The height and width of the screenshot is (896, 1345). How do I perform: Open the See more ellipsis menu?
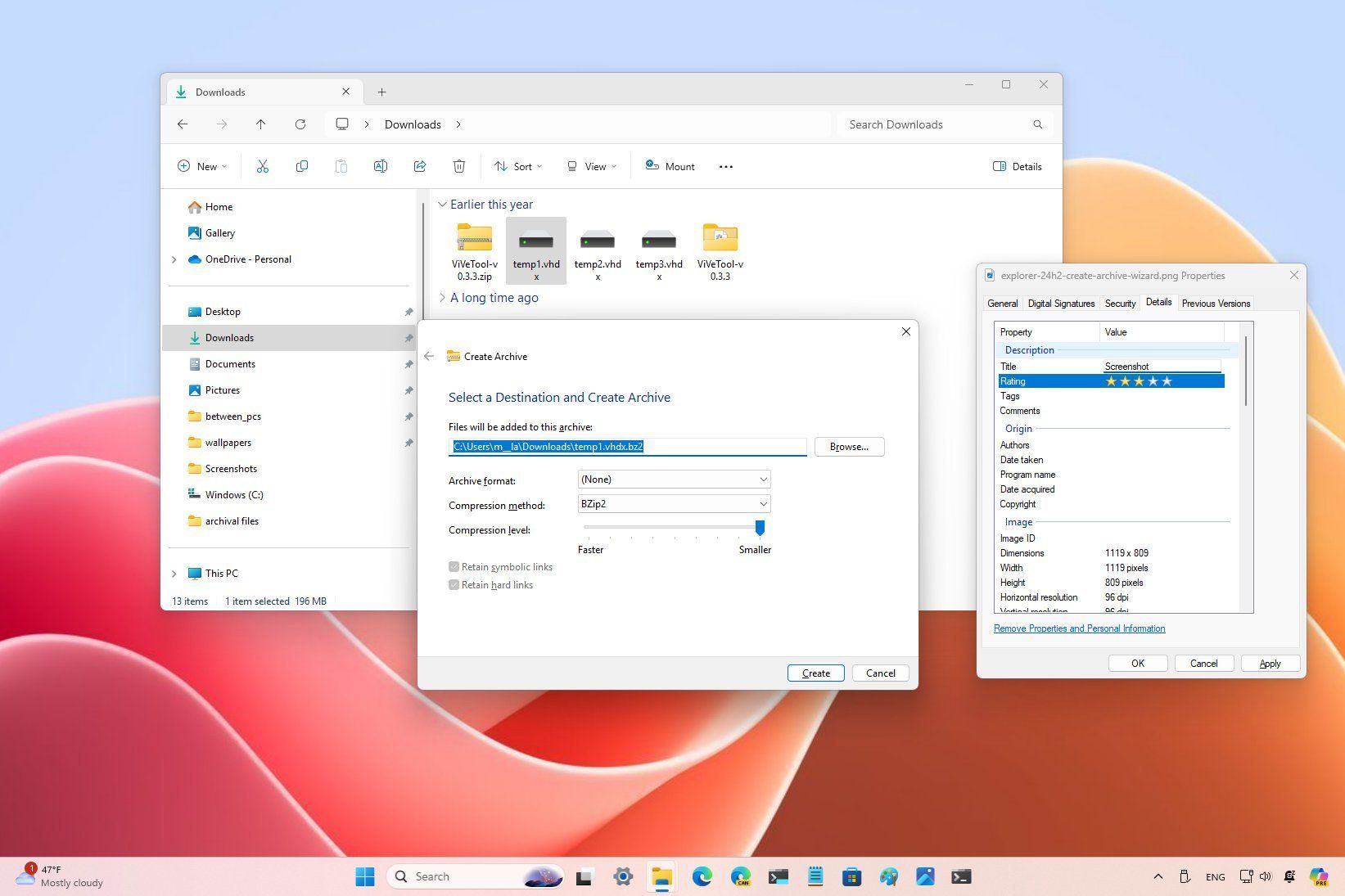click(725, 166)
